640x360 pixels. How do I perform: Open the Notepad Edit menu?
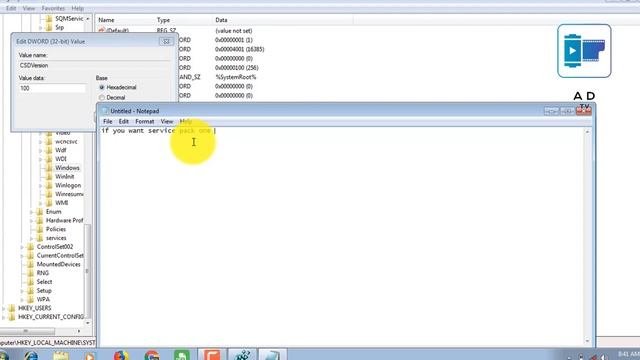coord(124,122)
